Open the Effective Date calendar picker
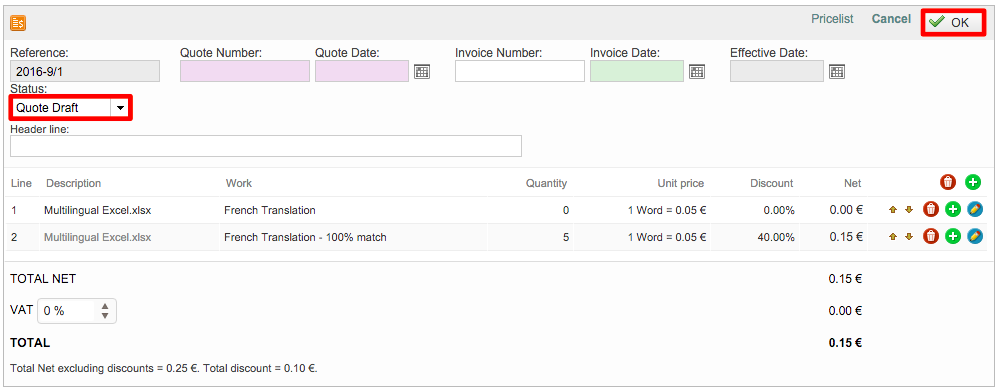This screenshot has width=998, height=391. click(x=836, y=71)
